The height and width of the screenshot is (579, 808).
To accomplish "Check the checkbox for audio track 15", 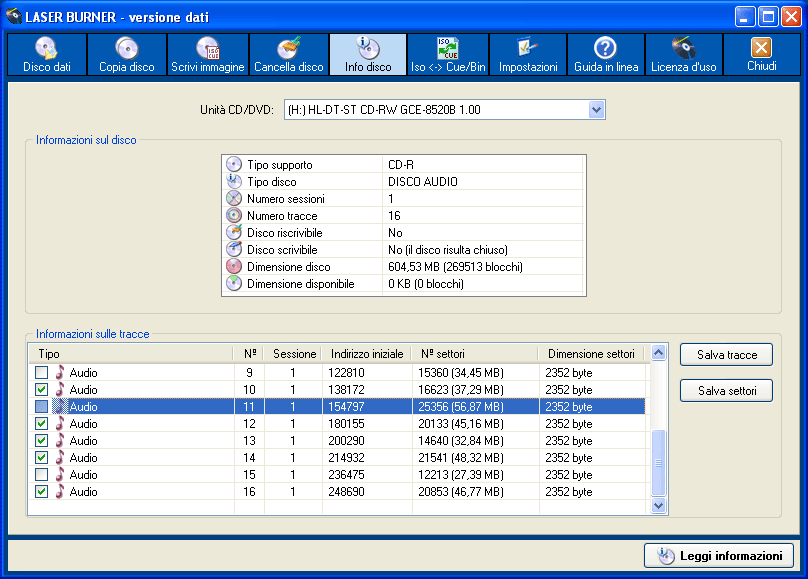I will [x=42, y=474].
